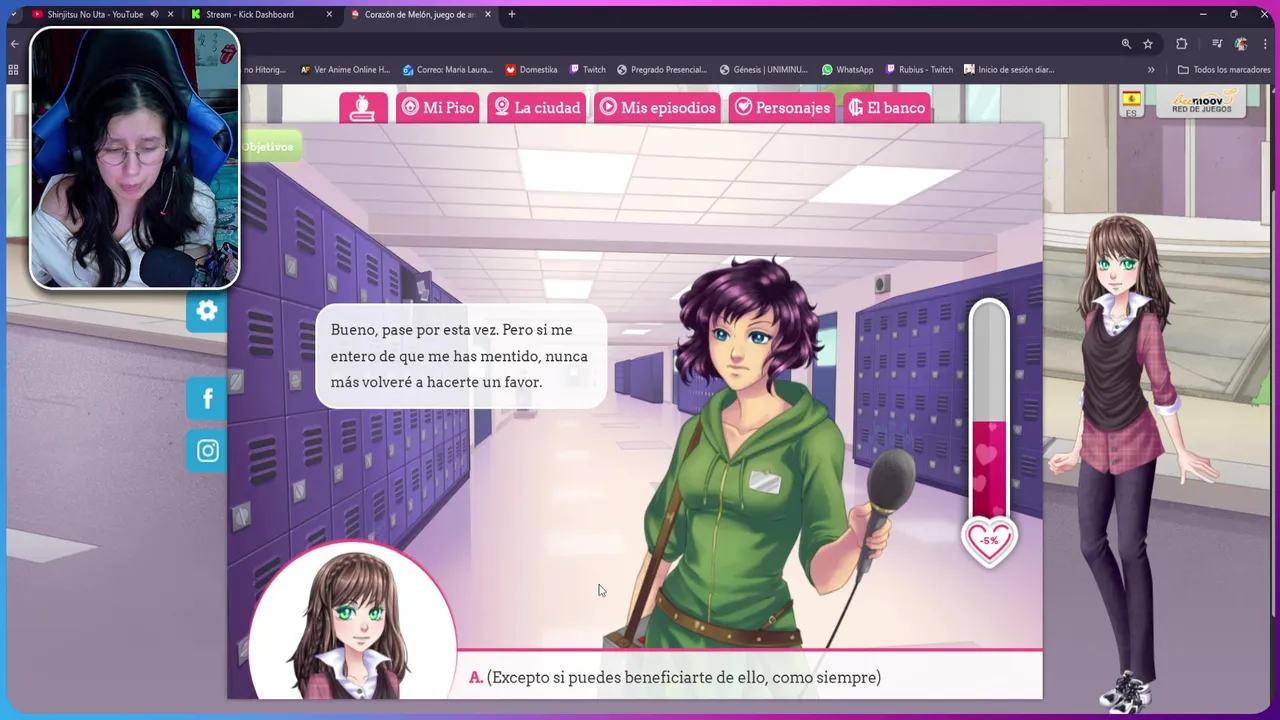Mute the YouTube tab audio icon
This screenshot has height=720, width=1280.
pos(154,14)
